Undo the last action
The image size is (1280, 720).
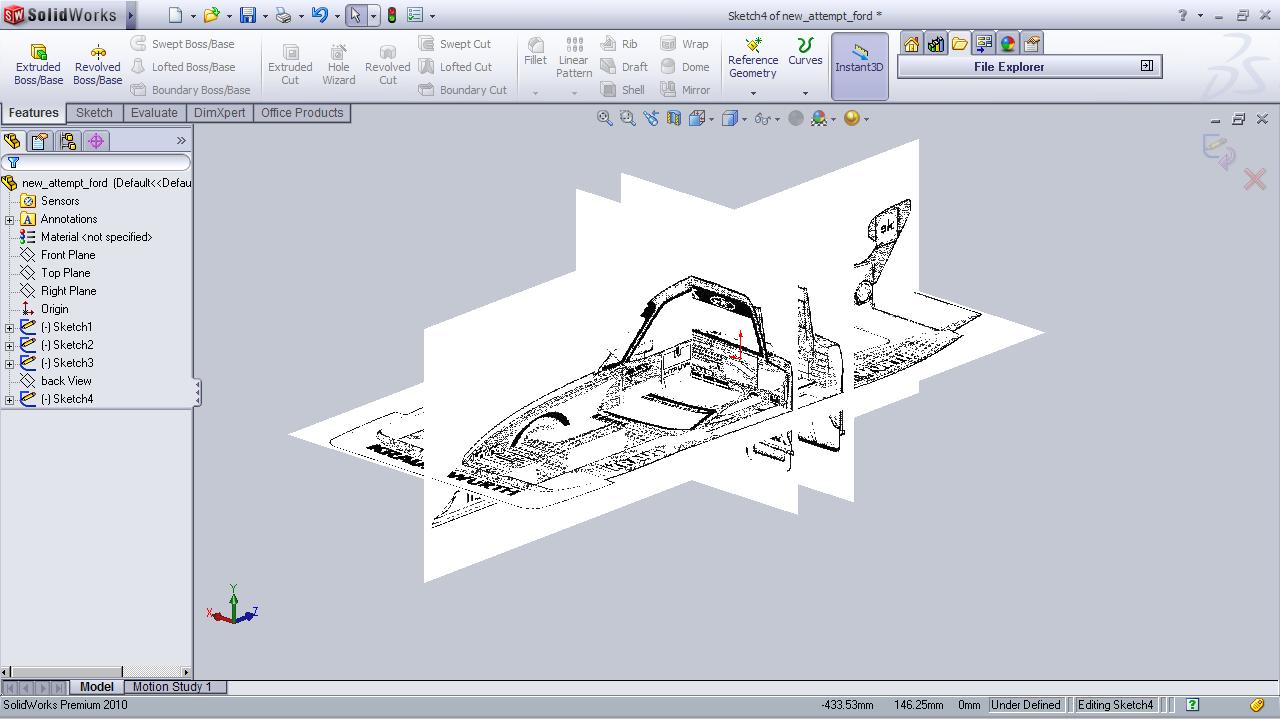319,15
